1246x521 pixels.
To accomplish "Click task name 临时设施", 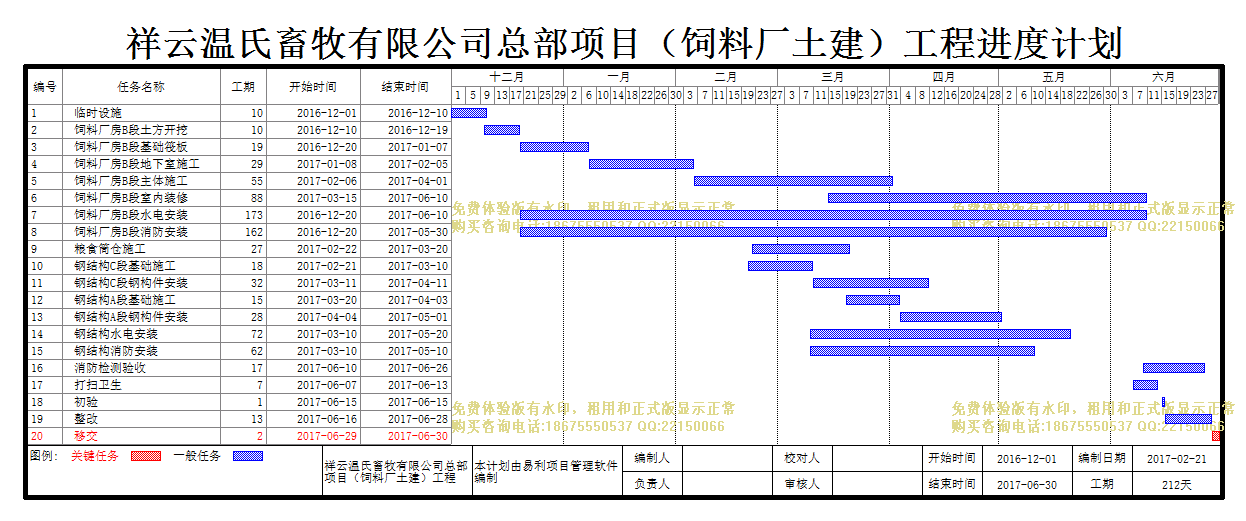I will [x=98, y=114].
